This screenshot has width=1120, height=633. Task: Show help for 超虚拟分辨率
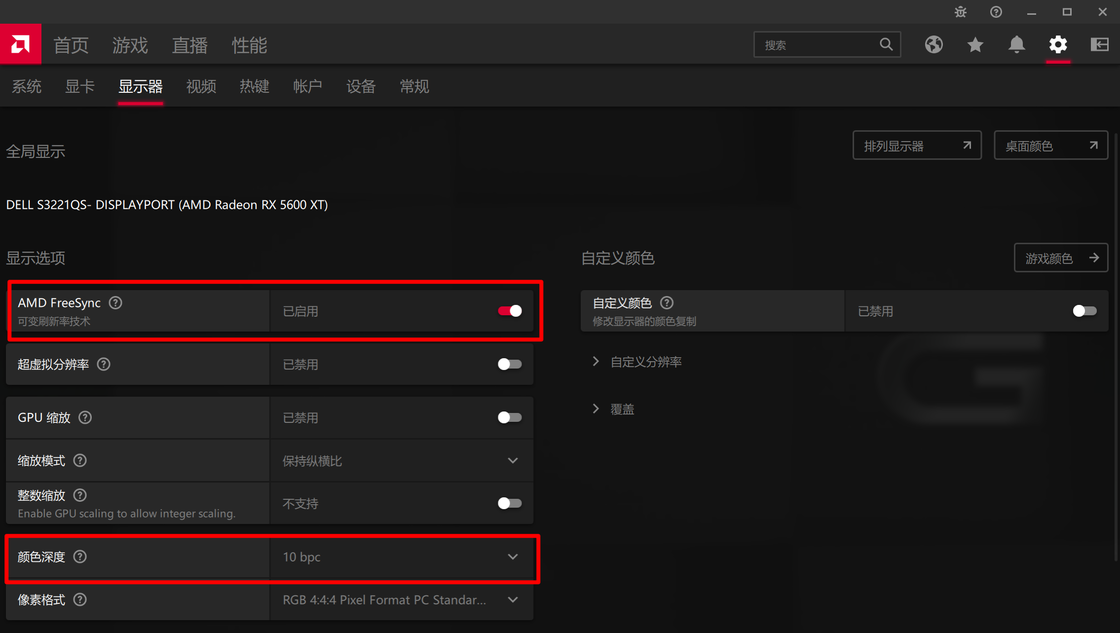104,364
